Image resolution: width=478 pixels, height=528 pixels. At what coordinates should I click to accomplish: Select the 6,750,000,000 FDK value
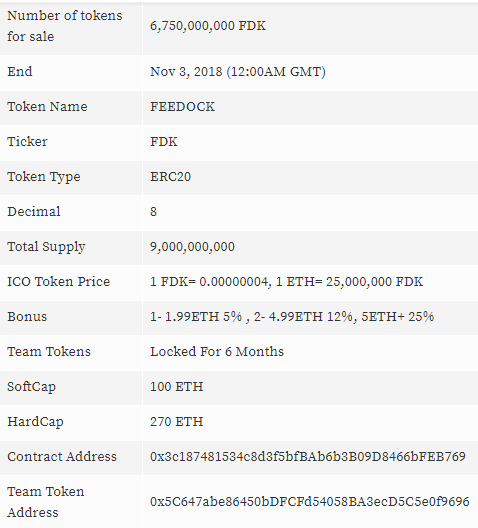click(x=208, y=26)
